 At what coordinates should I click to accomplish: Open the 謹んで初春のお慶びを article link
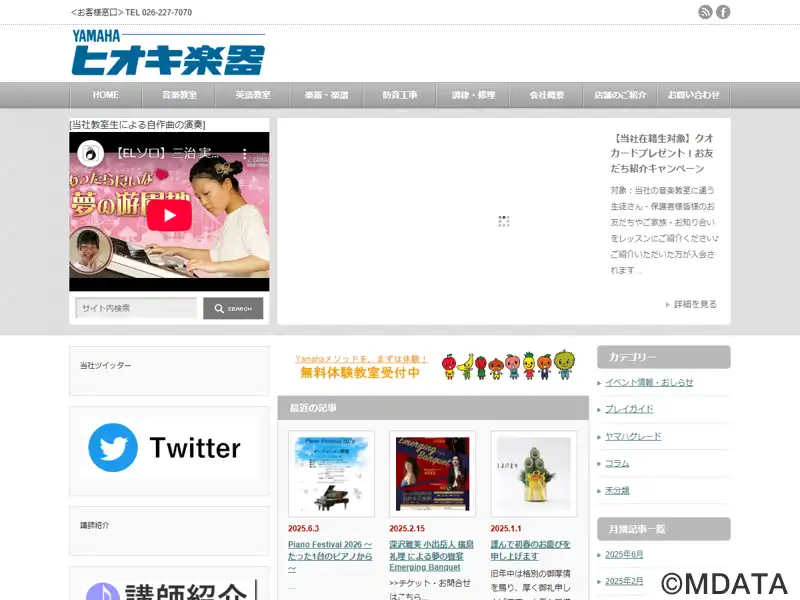click(531, 550)
